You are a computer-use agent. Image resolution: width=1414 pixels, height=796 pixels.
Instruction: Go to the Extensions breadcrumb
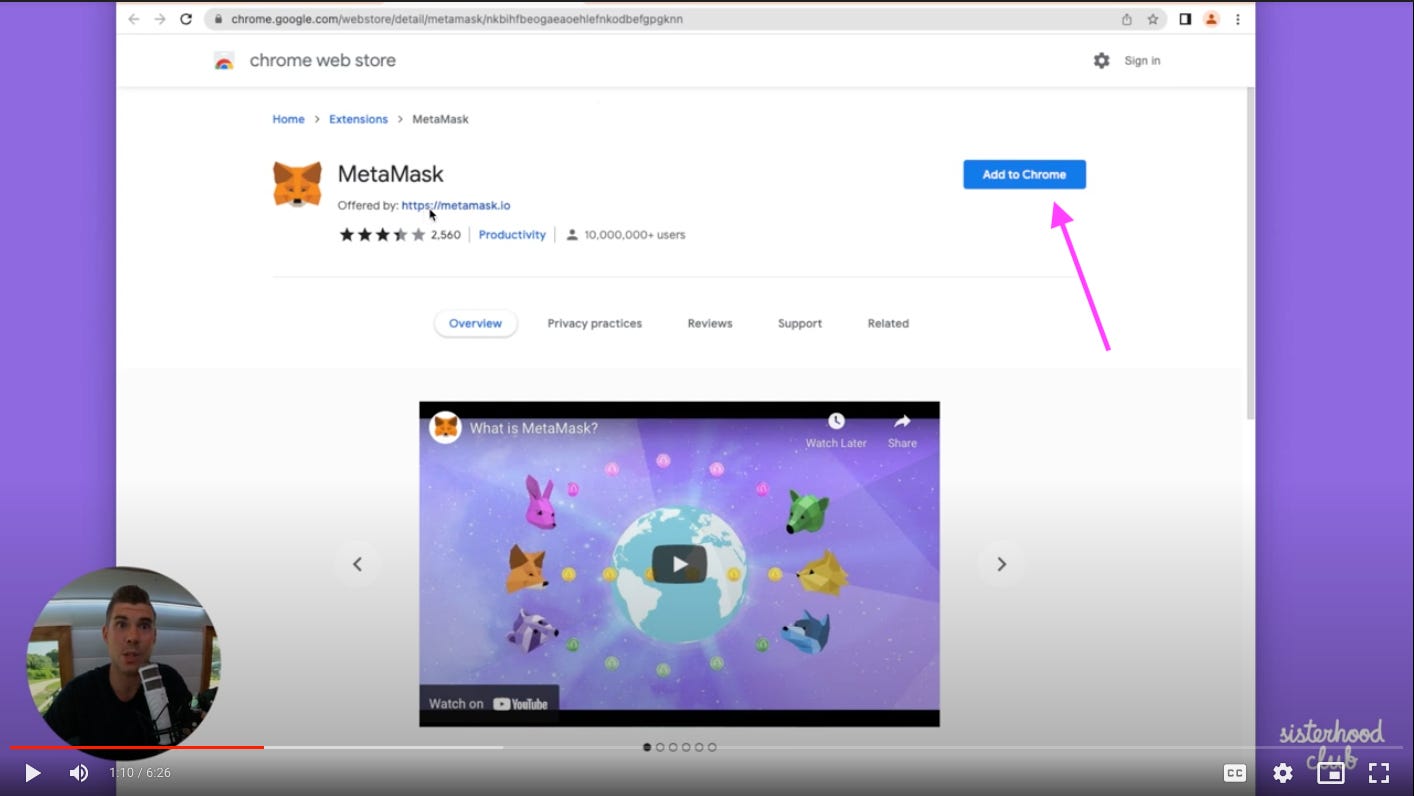(358, 119)
